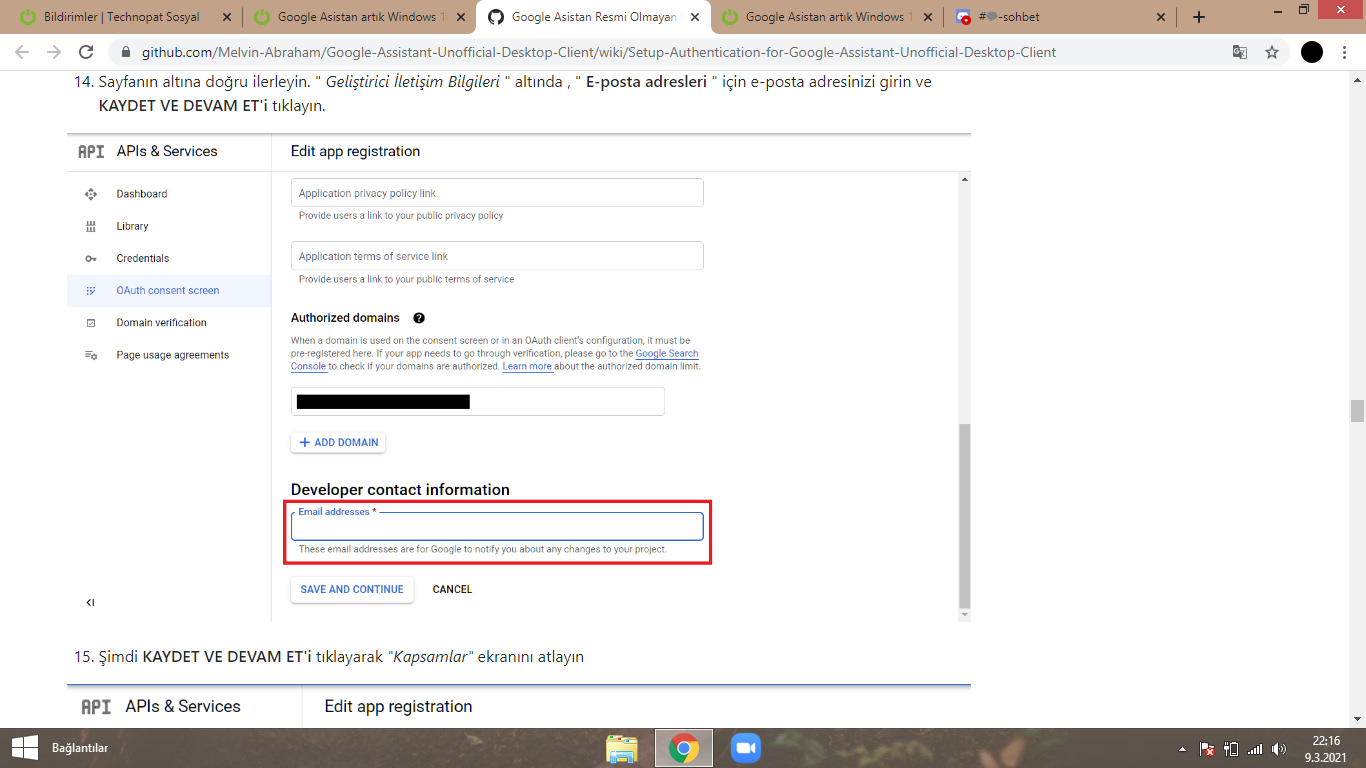Click the CANCEL button

(452, 589)
